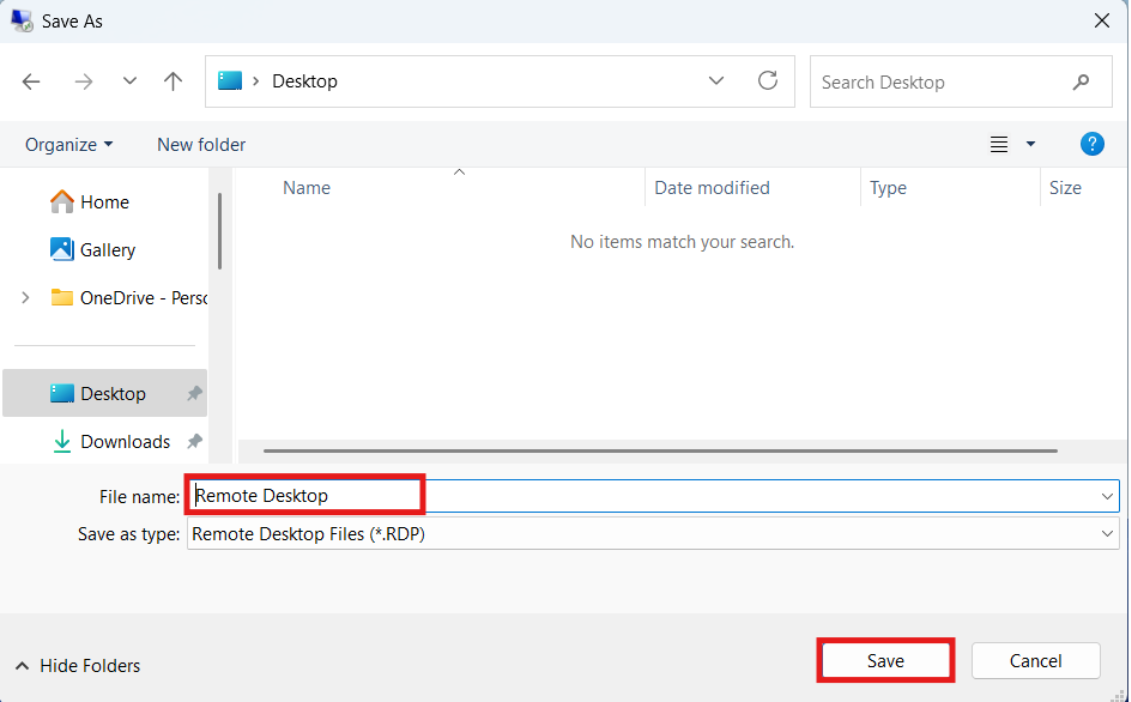
Task: Open Downloads in the navigation pane
Action: 125,442
